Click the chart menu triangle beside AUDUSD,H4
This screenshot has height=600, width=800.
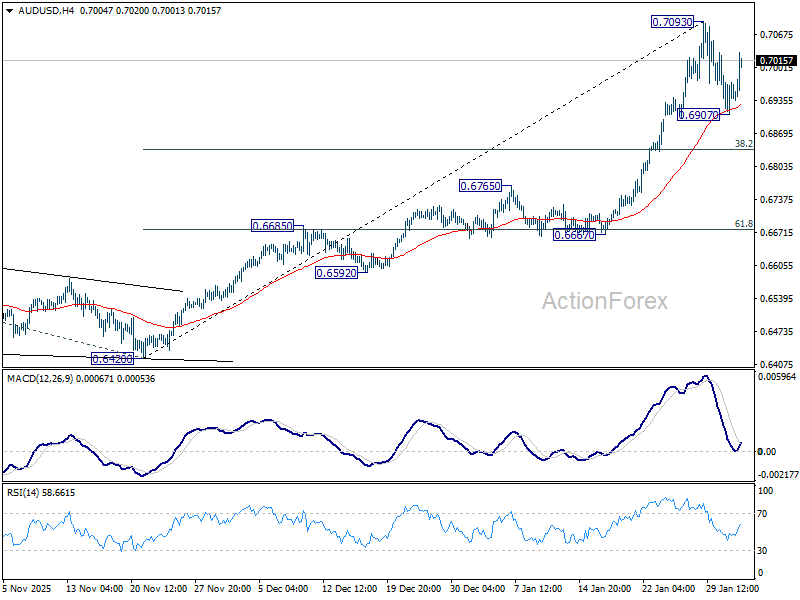point(10,11)
